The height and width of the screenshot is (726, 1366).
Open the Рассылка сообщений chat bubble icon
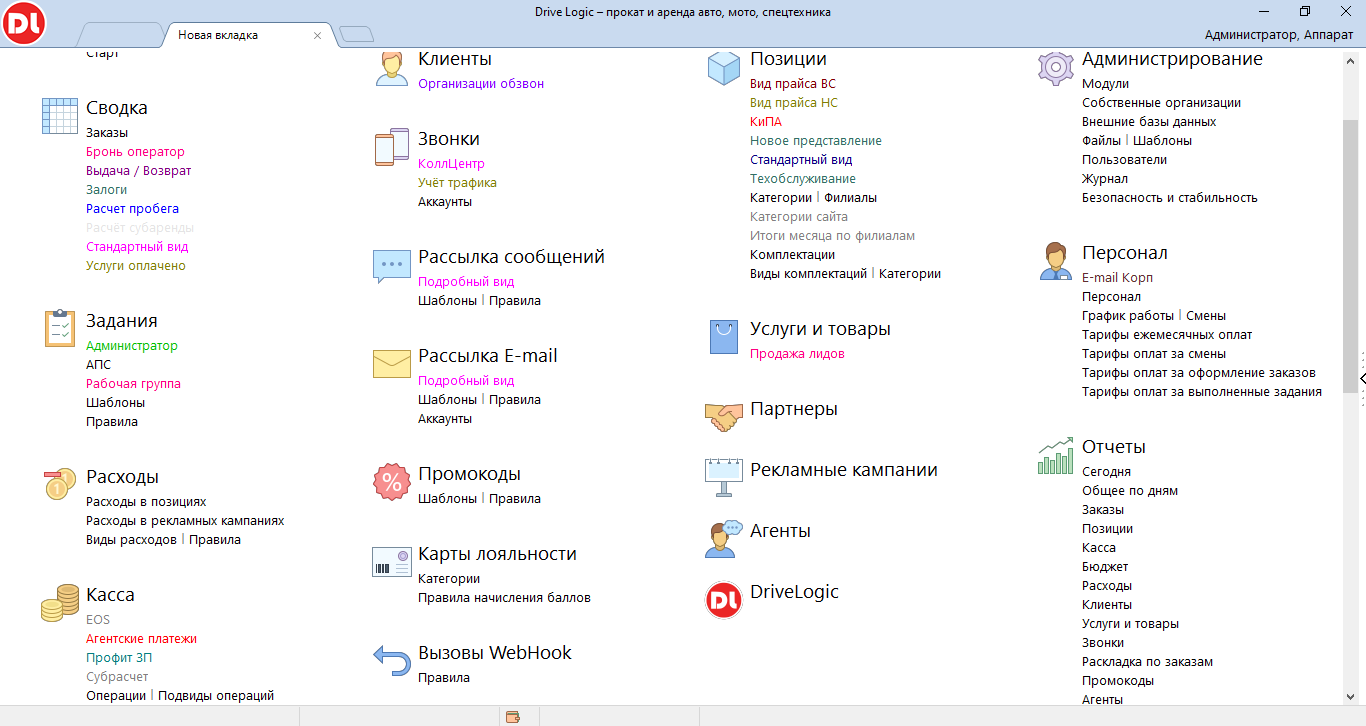(x=391, y=264)
